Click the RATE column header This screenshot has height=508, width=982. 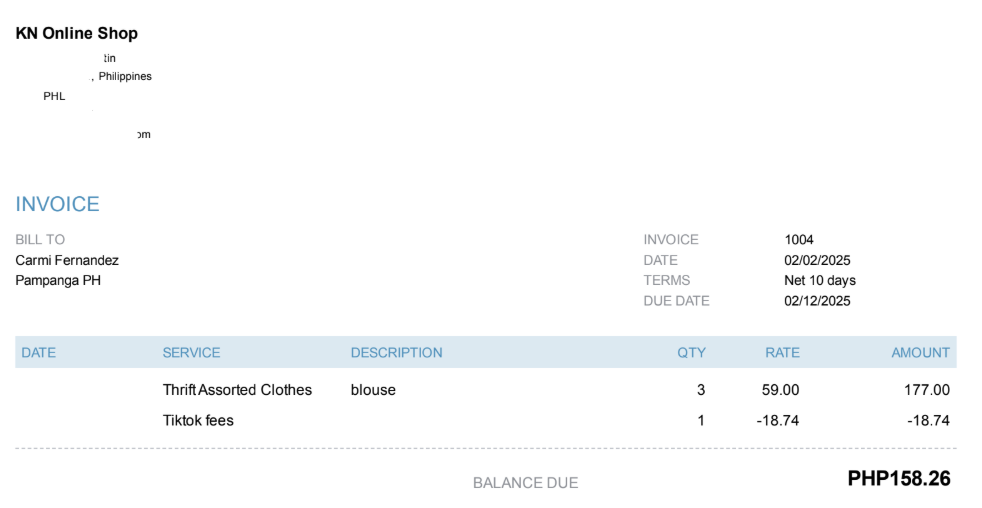click(x=782, y=353)
